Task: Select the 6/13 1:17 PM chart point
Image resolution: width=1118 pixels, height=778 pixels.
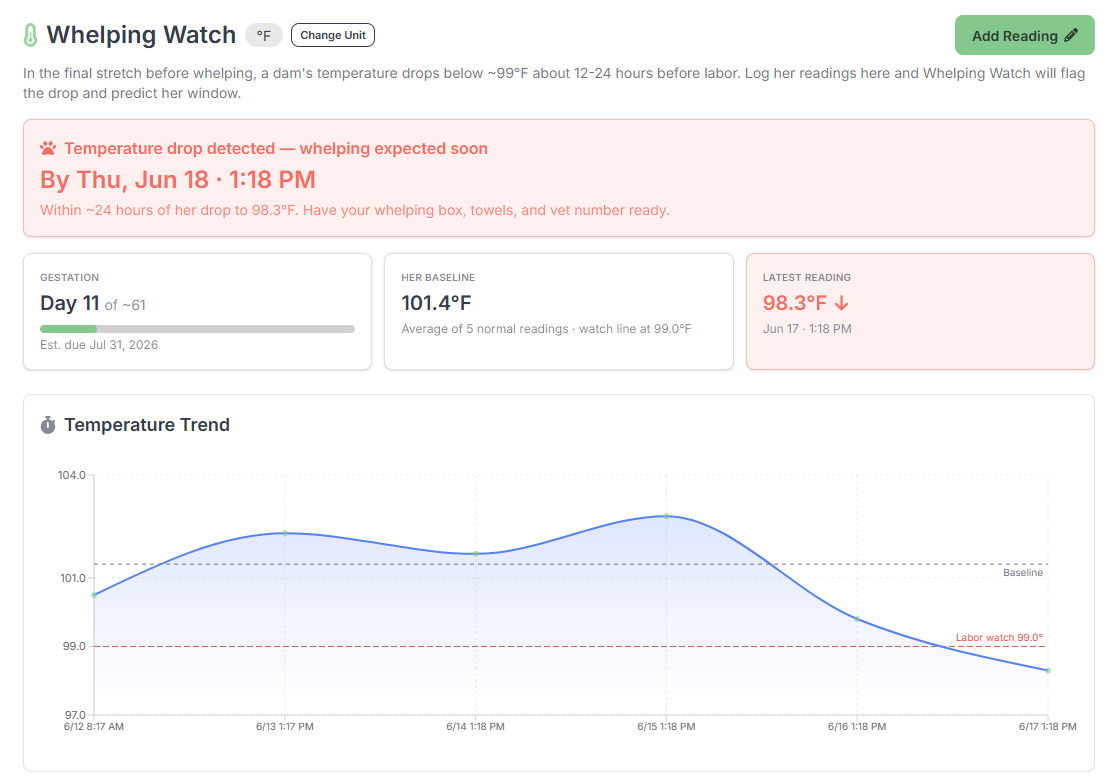Action: click(x=284, y=533)
